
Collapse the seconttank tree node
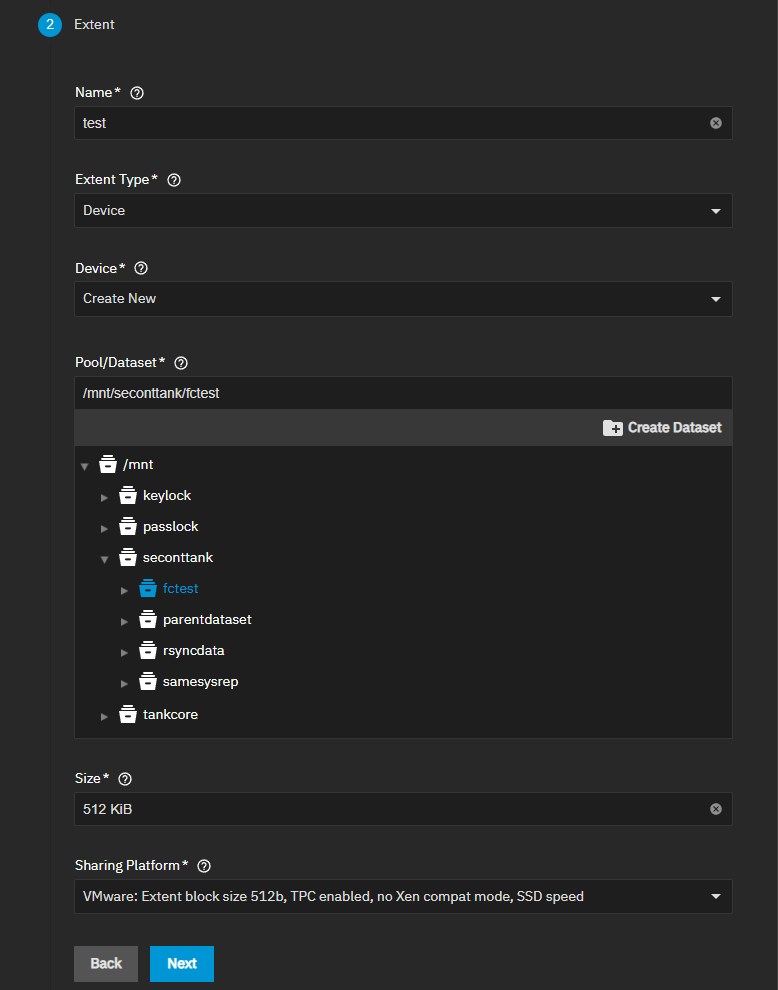pos(105,559)
